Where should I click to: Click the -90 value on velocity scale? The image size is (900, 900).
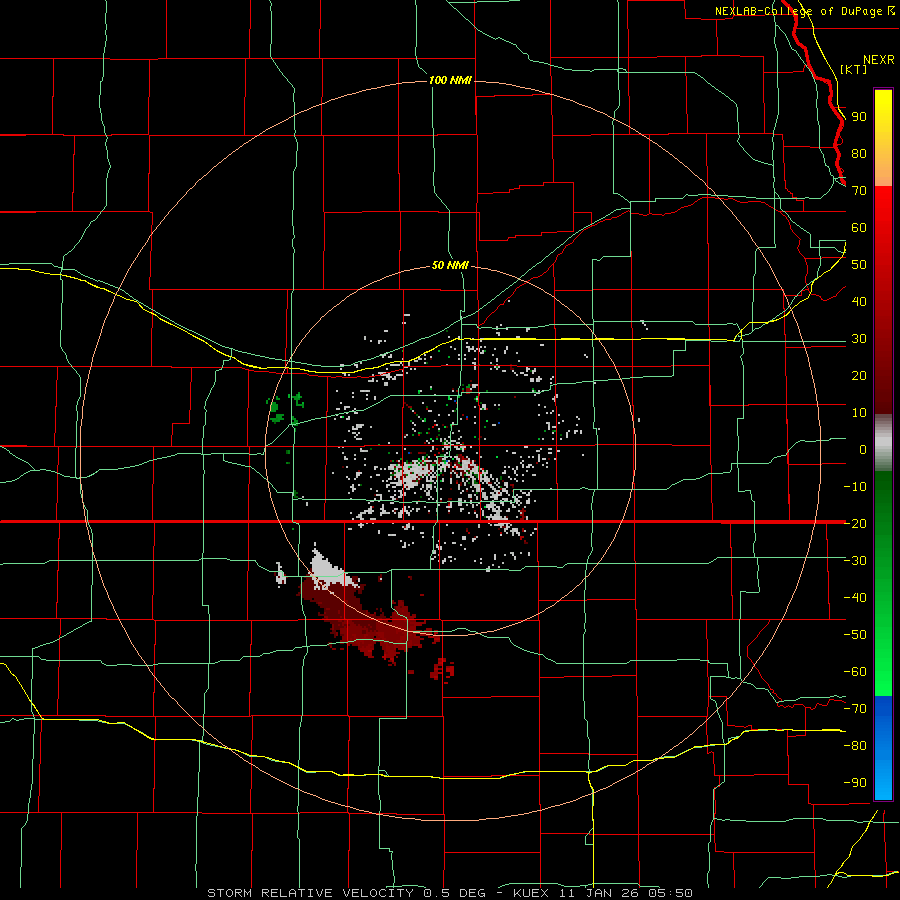click(855, 782)
